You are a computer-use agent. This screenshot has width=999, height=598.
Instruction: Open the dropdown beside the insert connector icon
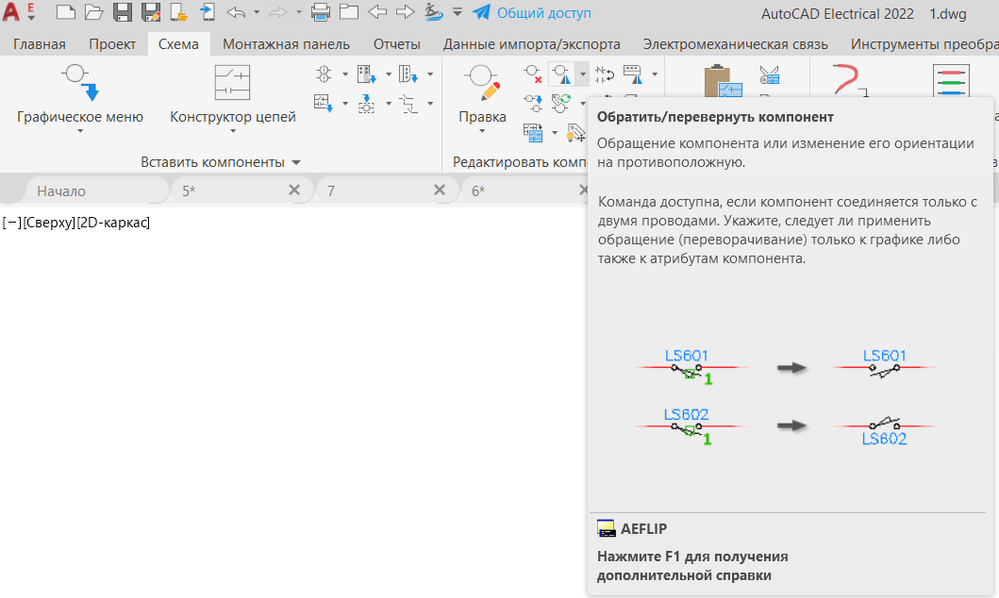coord(430,75)
